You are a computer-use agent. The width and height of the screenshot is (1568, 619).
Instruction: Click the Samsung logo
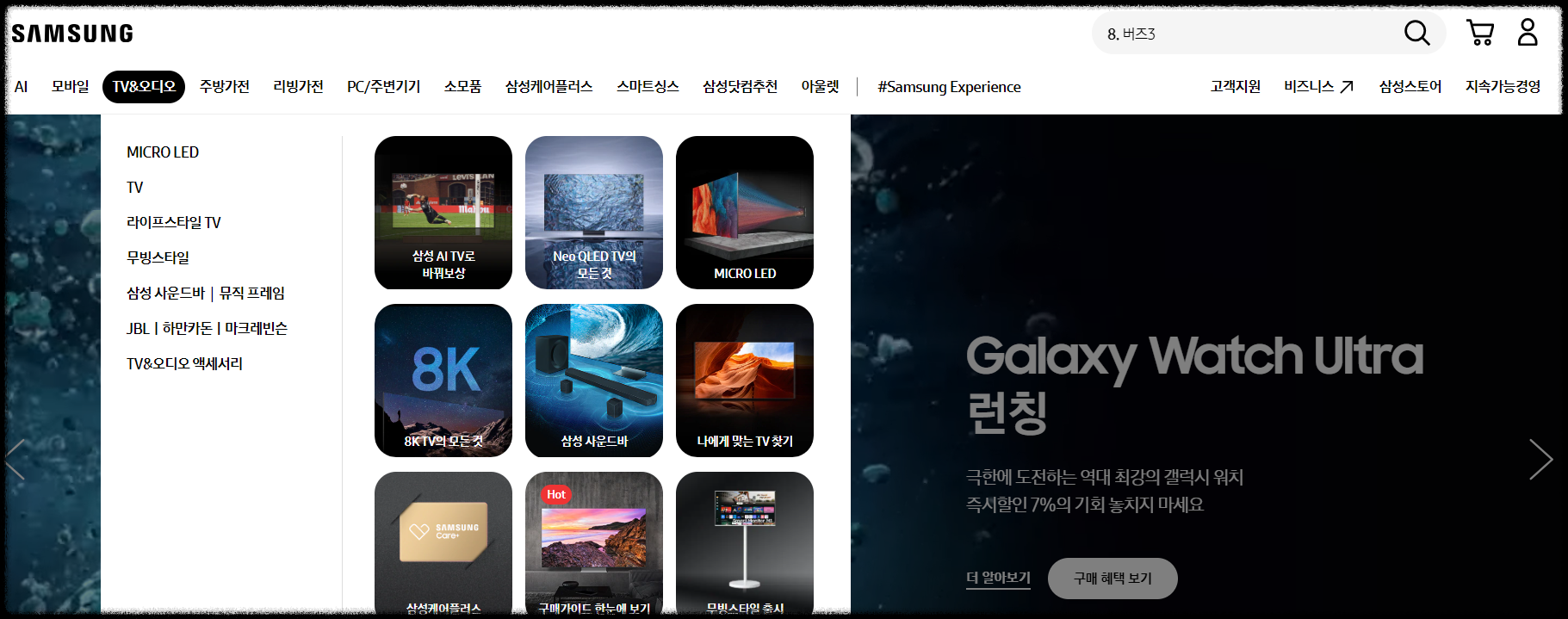coord(72,34)
